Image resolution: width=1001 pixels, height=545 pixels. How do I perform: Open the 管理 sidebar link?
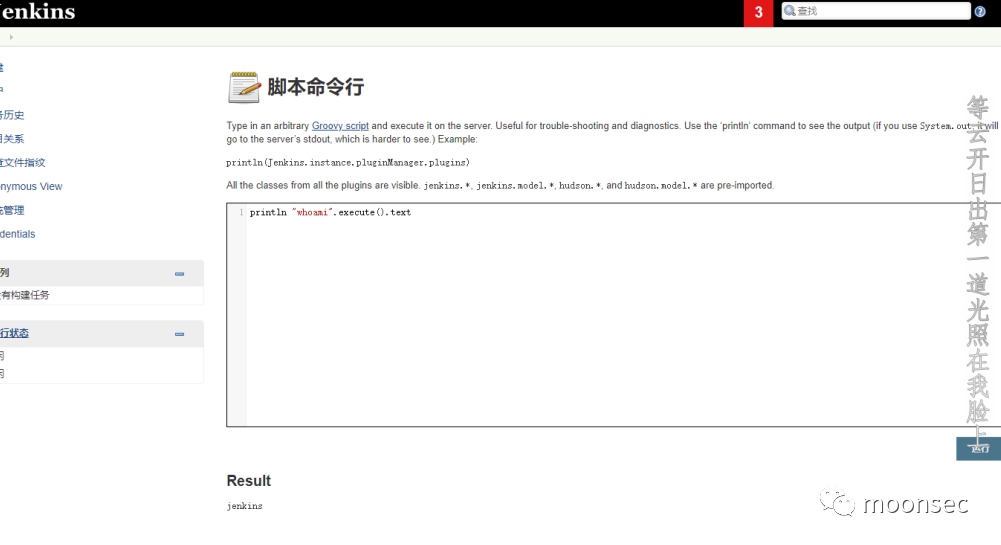tap(12, 210)
